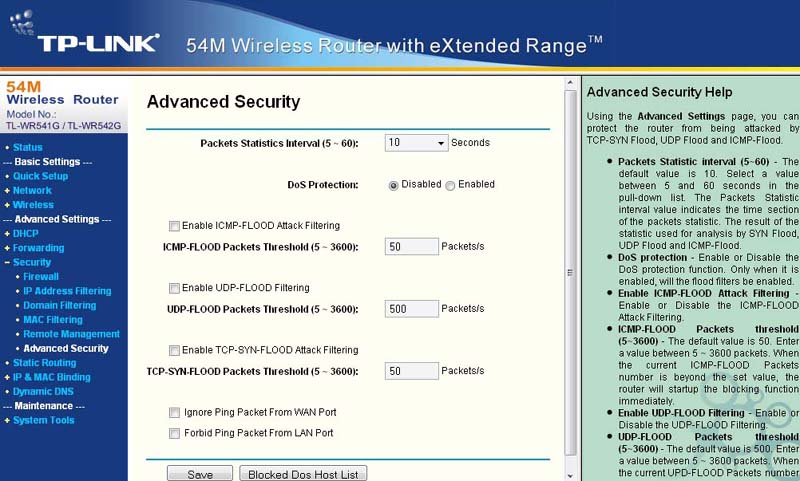Expand the Network menu
Viewport: 800px width, 481px height.
pyautogui.click(x=32, y=190)
